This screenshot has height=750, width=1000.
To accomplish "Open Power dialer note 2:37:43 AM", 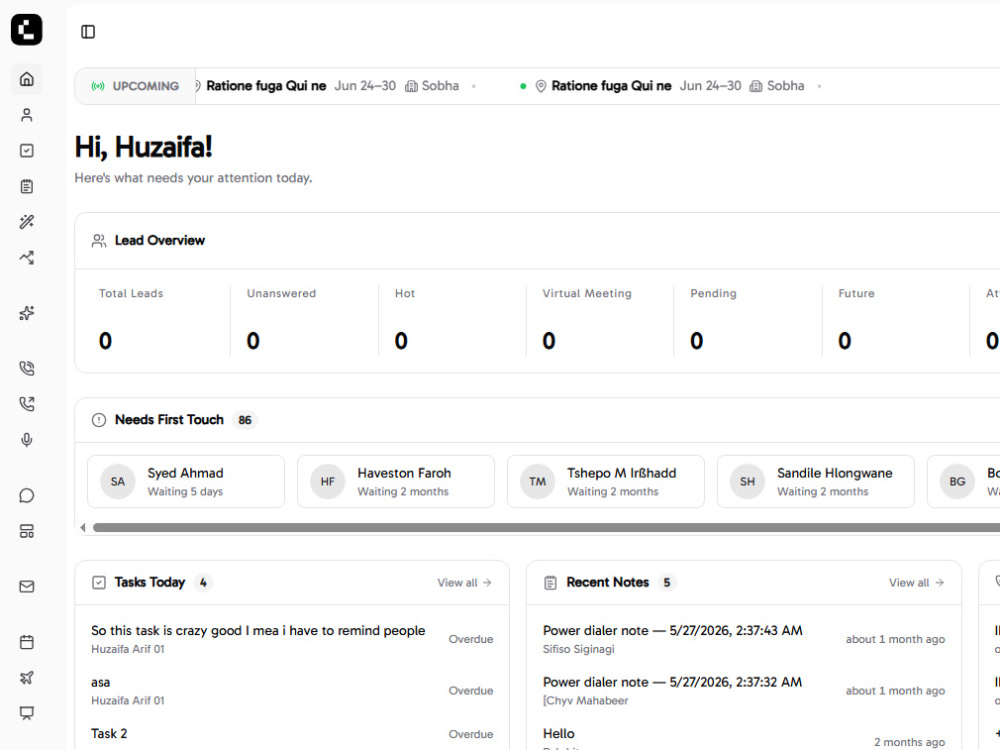I will pos(744,639).
